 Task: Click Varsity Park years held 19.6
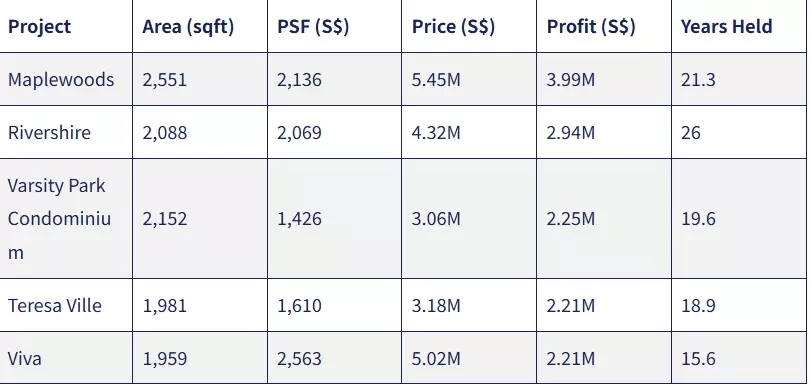(x=698, y=219)
